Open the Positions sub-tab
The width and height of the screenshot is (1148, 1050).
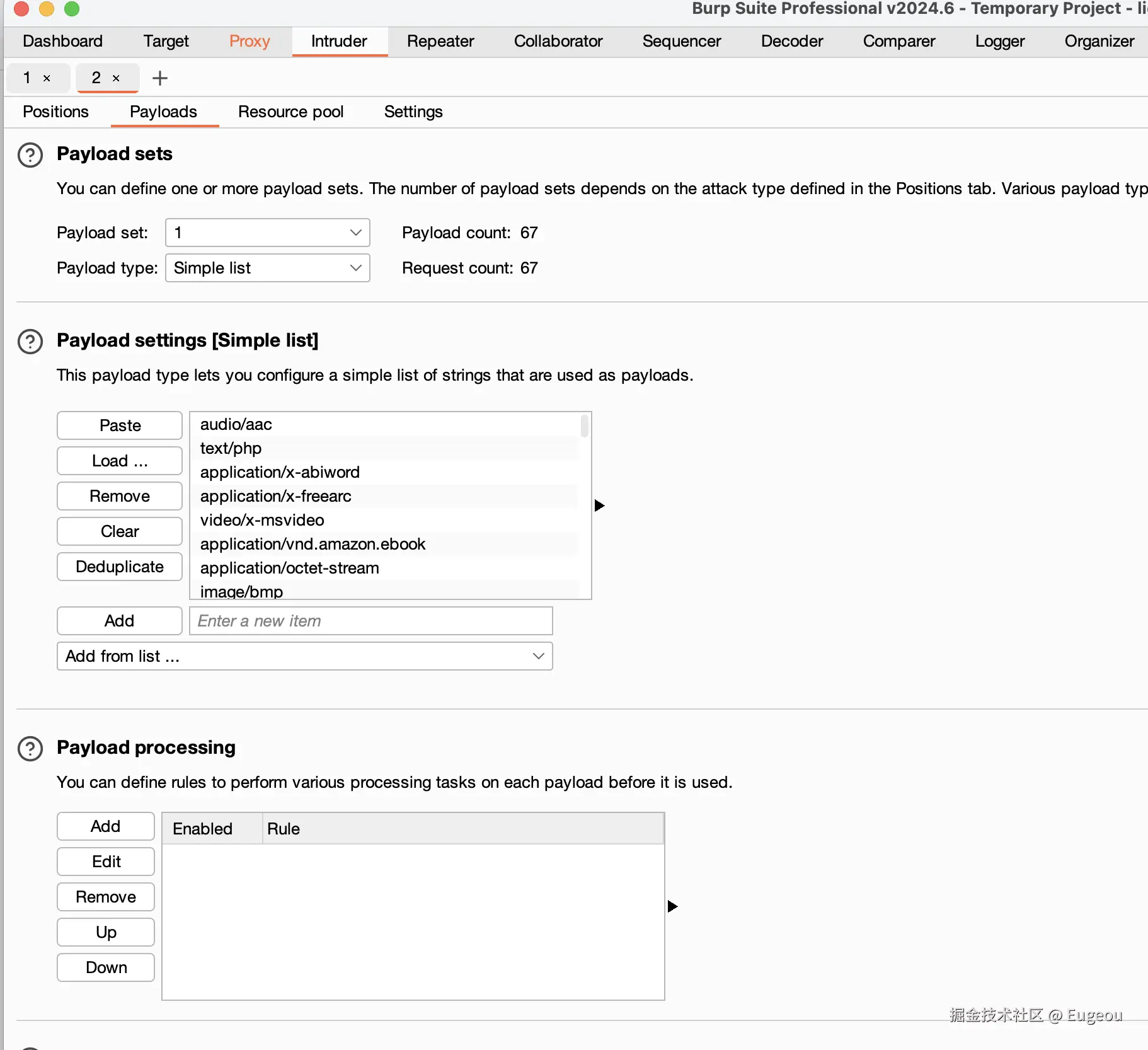tap(55, 112)
